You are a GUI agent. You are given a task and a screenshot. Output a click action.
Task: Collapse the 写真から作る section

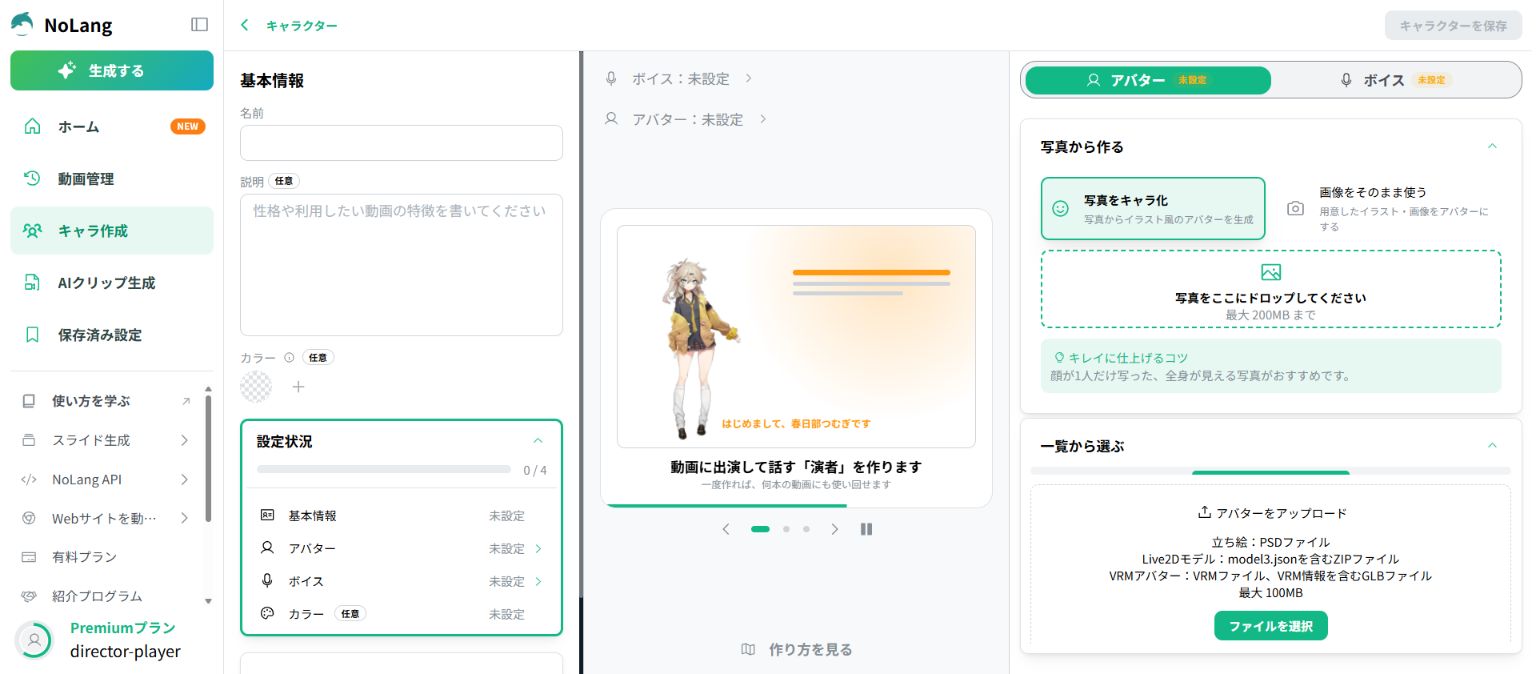[x=1492, y=146]
